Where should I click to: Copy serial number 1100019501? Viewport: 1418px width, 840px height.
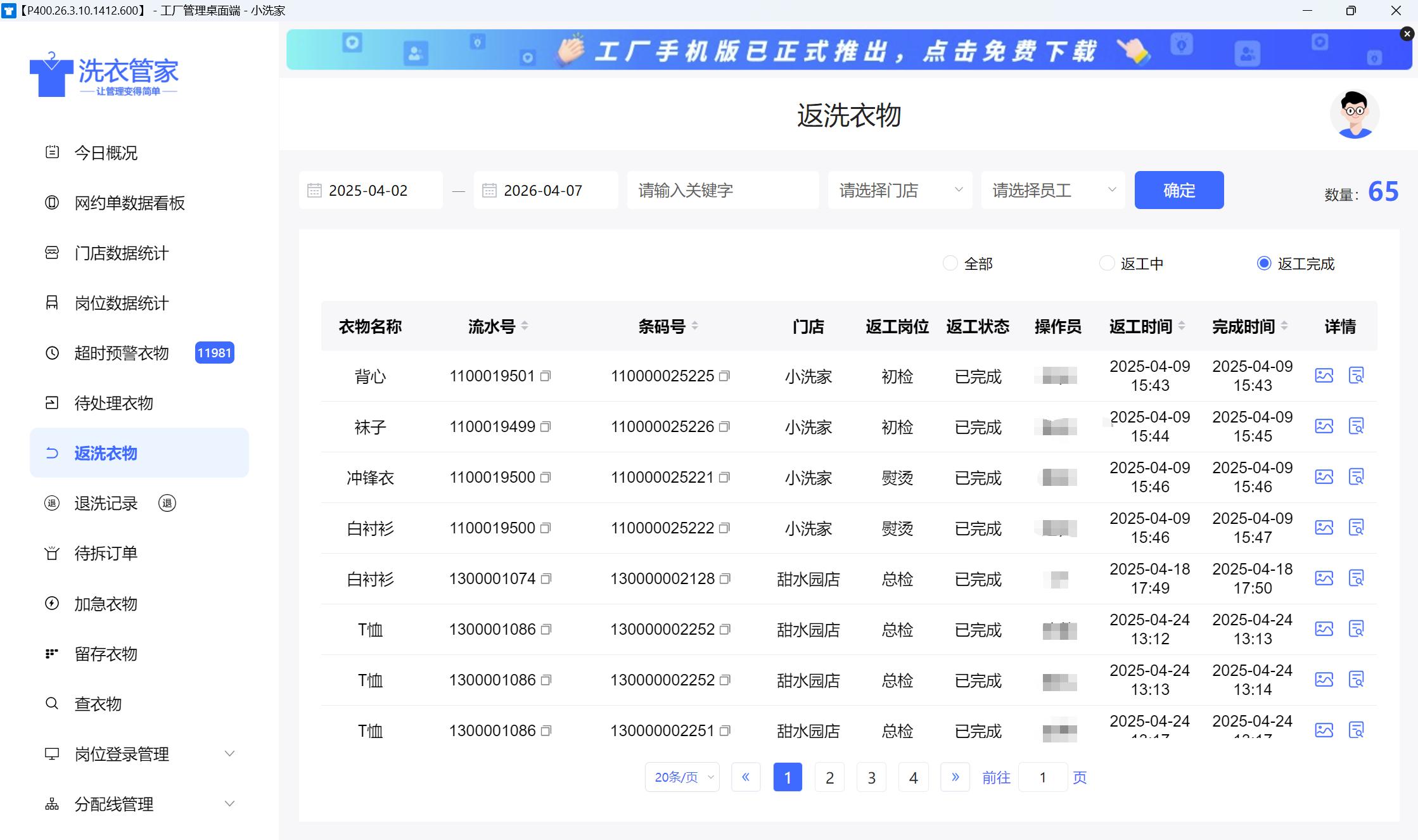[546, 376]
